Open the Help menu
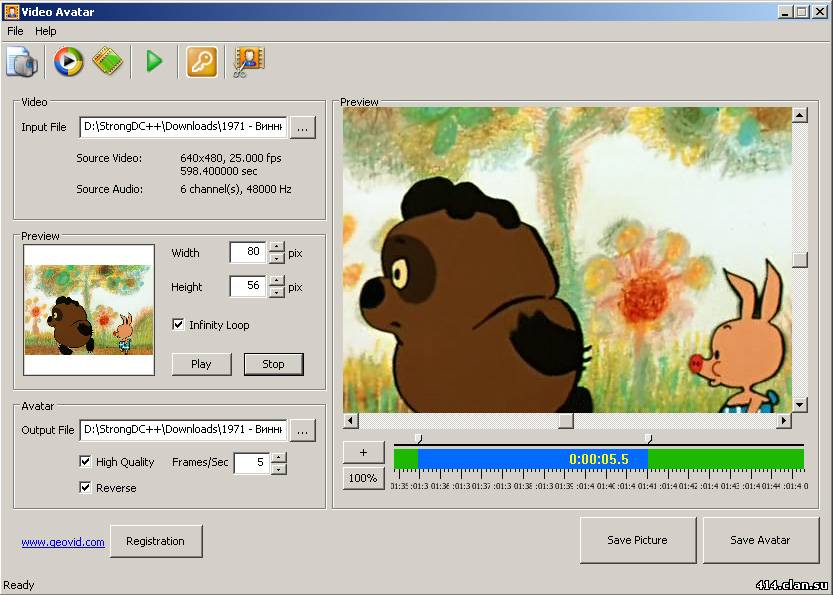833x595 pixels. click(46, 31)
